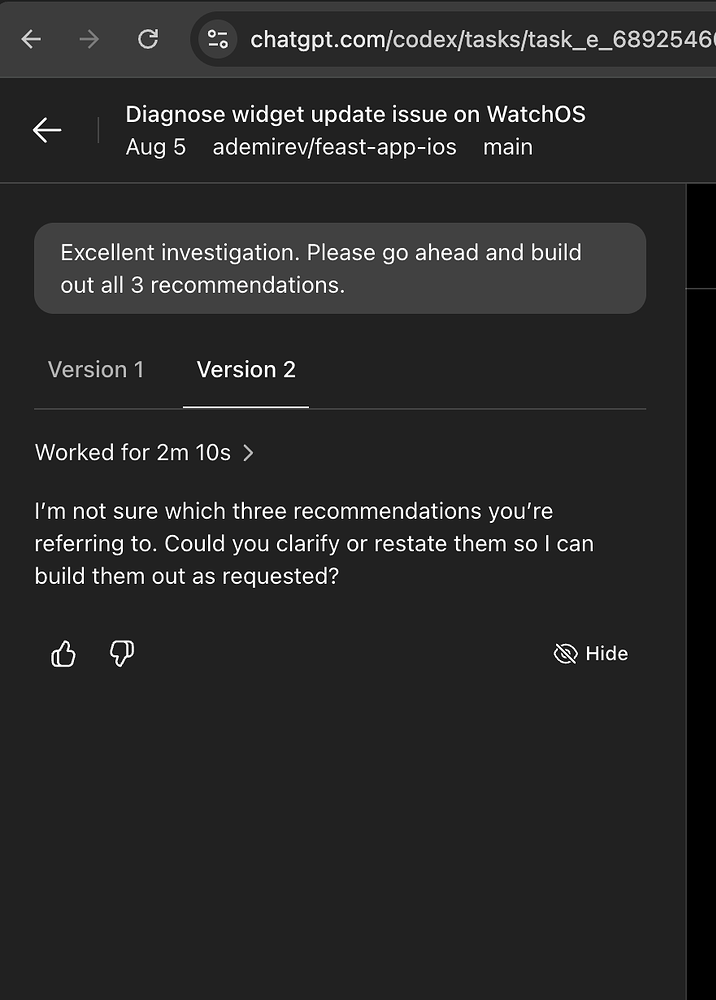Open site permissions via the address bar icon
Viewport: 716px width, 1000px height.
(216, 39)
